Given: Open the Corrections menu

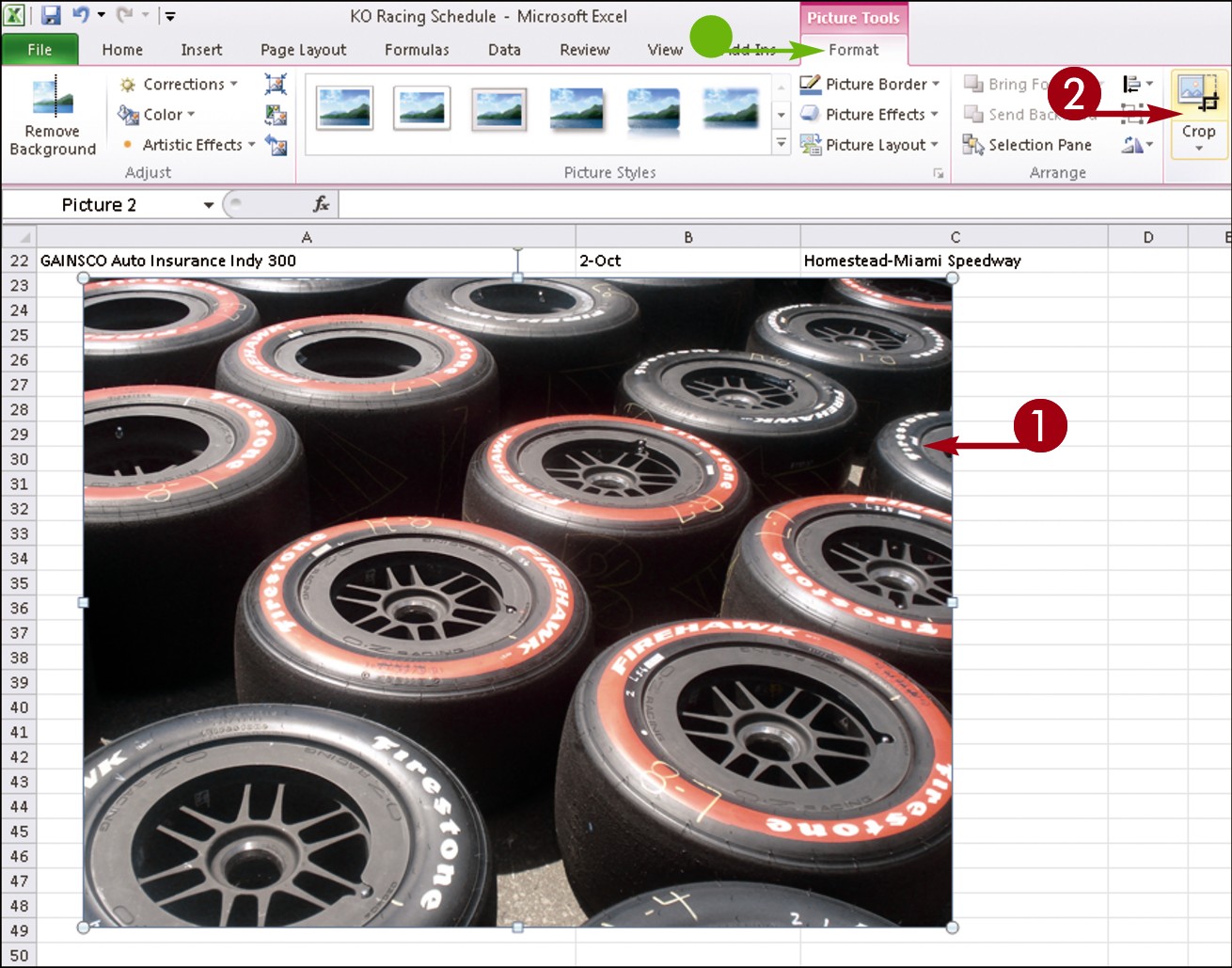Looking at the screenshot, I should (179, 84).
